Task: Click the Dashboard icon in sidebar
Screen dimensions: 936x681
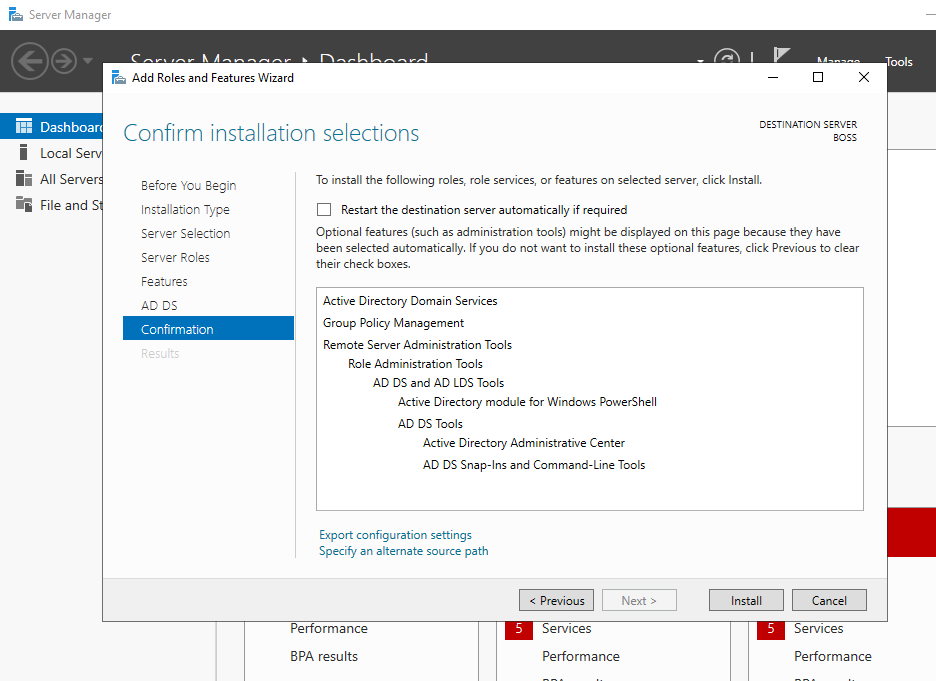Action: [x=24, y=127]
